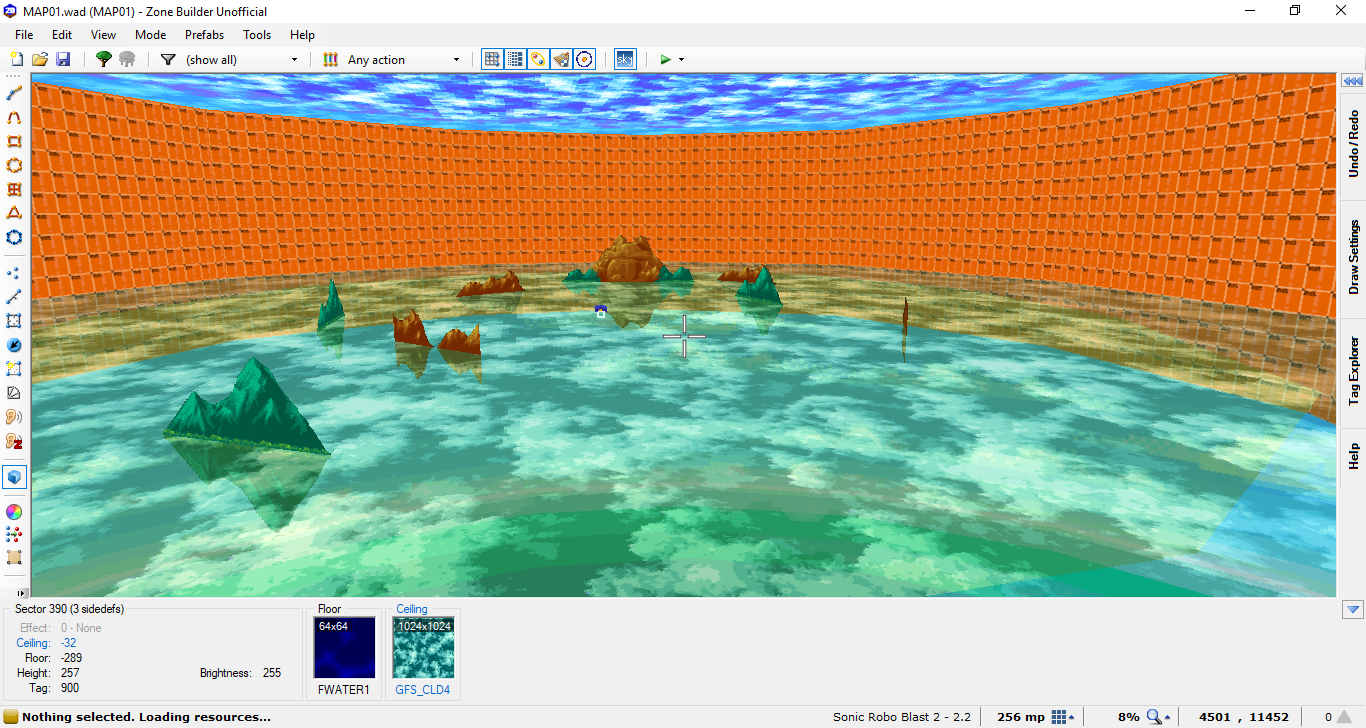1366x728 pixels.
Task: Select the draw lines tool
Action: pyautogui.click(x=14, y=94)
